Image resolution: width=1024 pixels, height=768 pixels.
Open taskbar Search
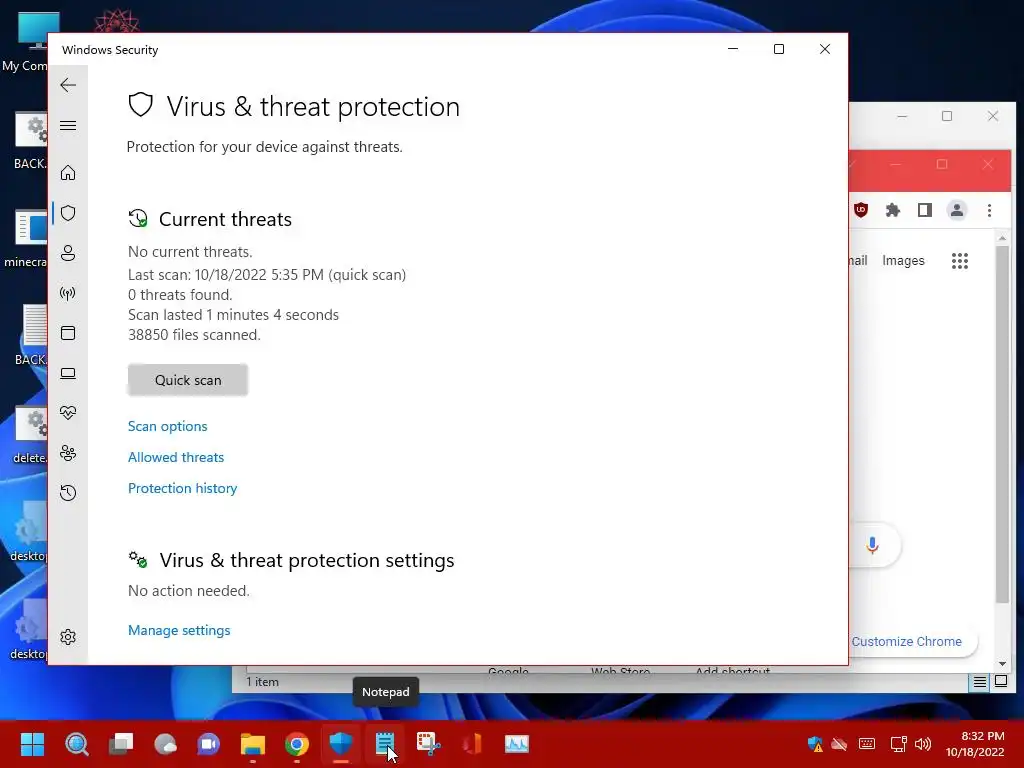click(76, 744)
